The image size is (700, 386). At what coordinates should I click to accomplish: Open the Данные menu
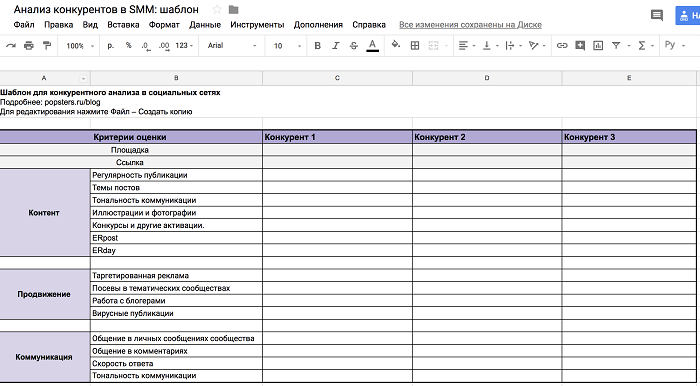(205, 25)
